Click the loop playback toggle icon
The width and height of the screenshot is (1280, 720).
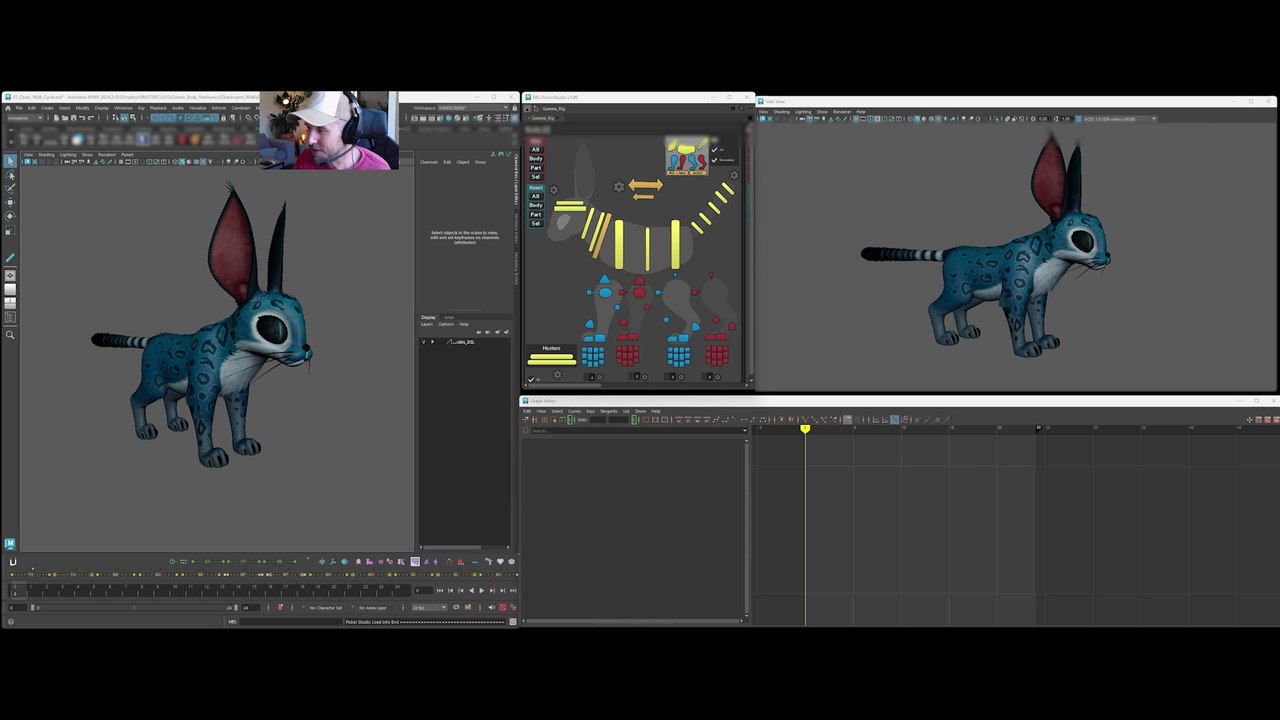(456, 607)
